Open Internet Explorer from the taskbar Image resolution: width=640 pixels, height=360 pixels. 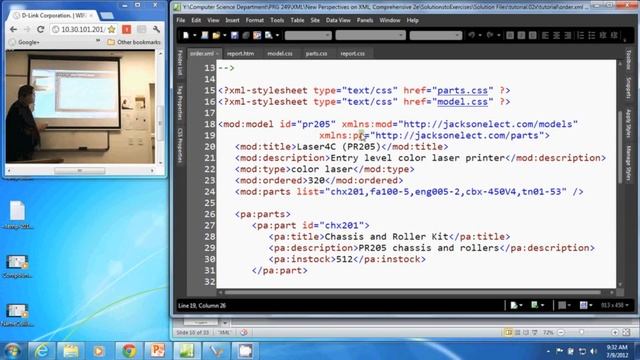[x=42, y=351]
